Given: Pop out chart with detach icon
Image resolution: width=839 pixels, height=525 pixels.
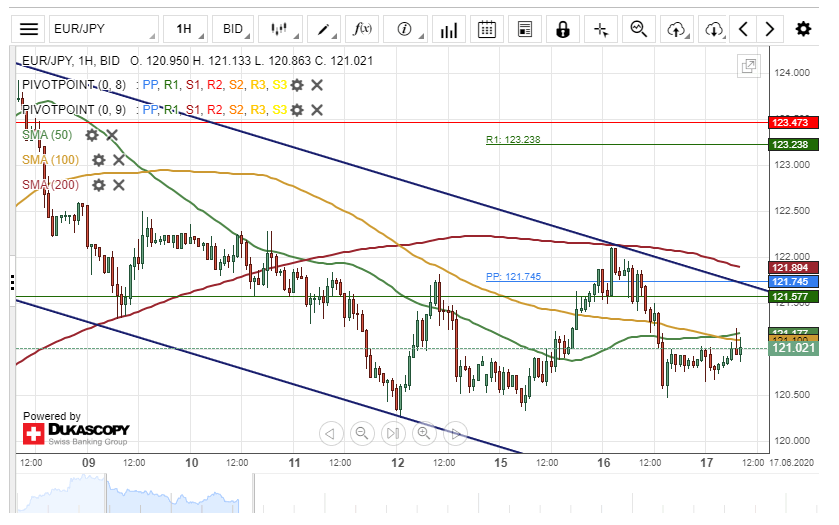Looking at the screenshot, I should (748, 66).
